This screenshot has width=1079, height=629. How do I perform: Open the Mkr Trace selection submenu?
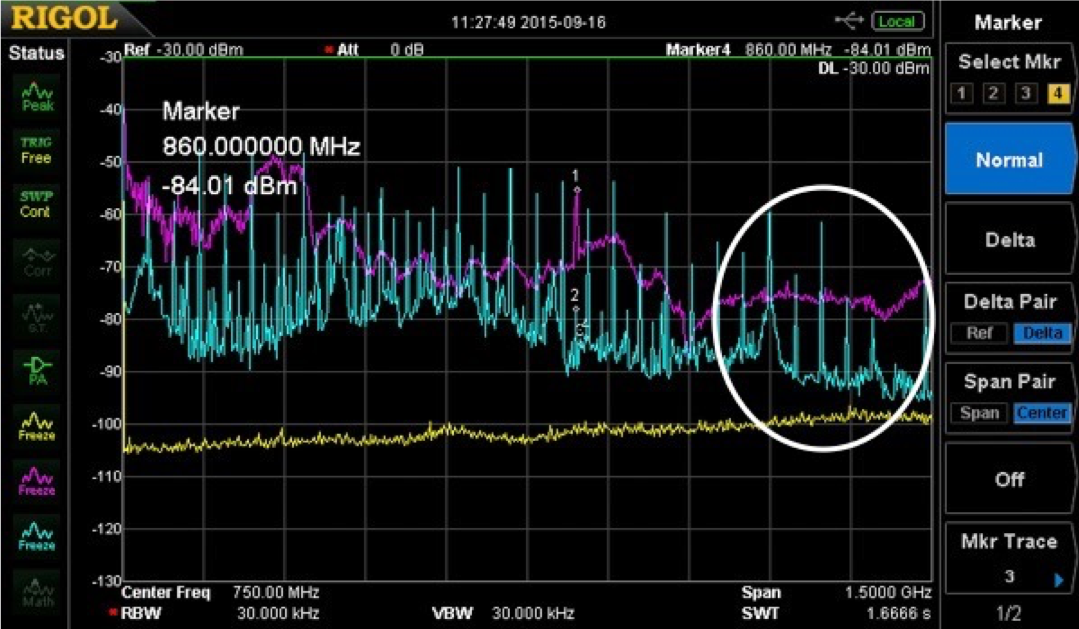coord(1008,559)
